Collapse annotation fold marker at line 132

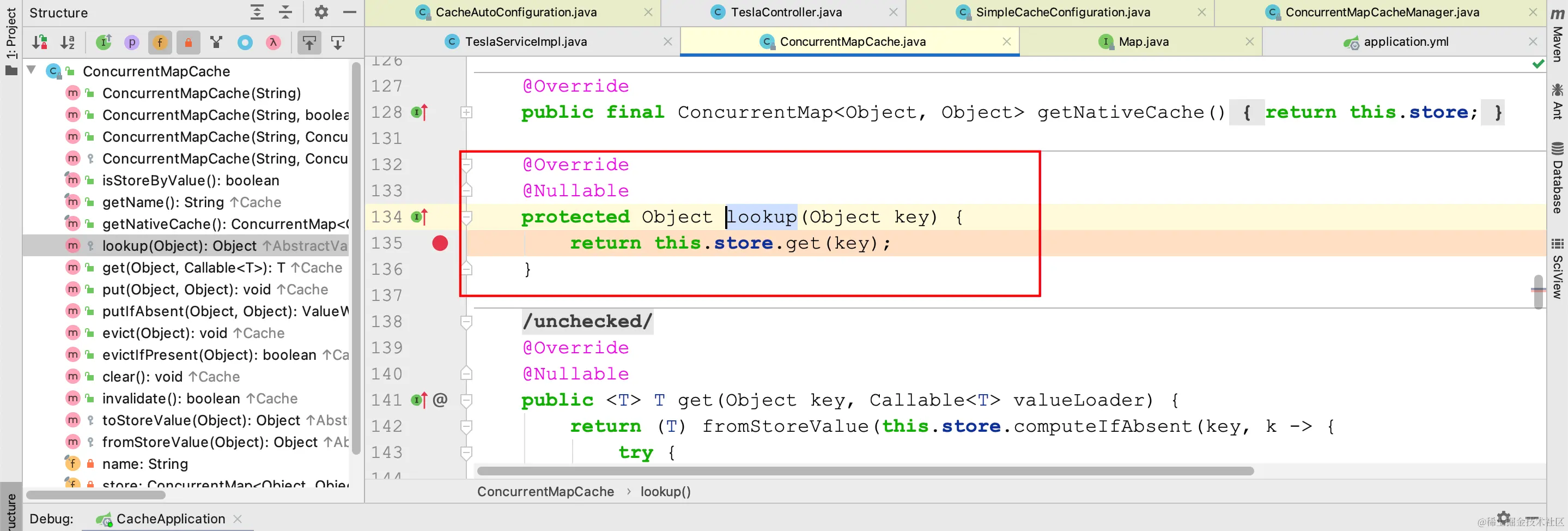click(x=466, y=165)
